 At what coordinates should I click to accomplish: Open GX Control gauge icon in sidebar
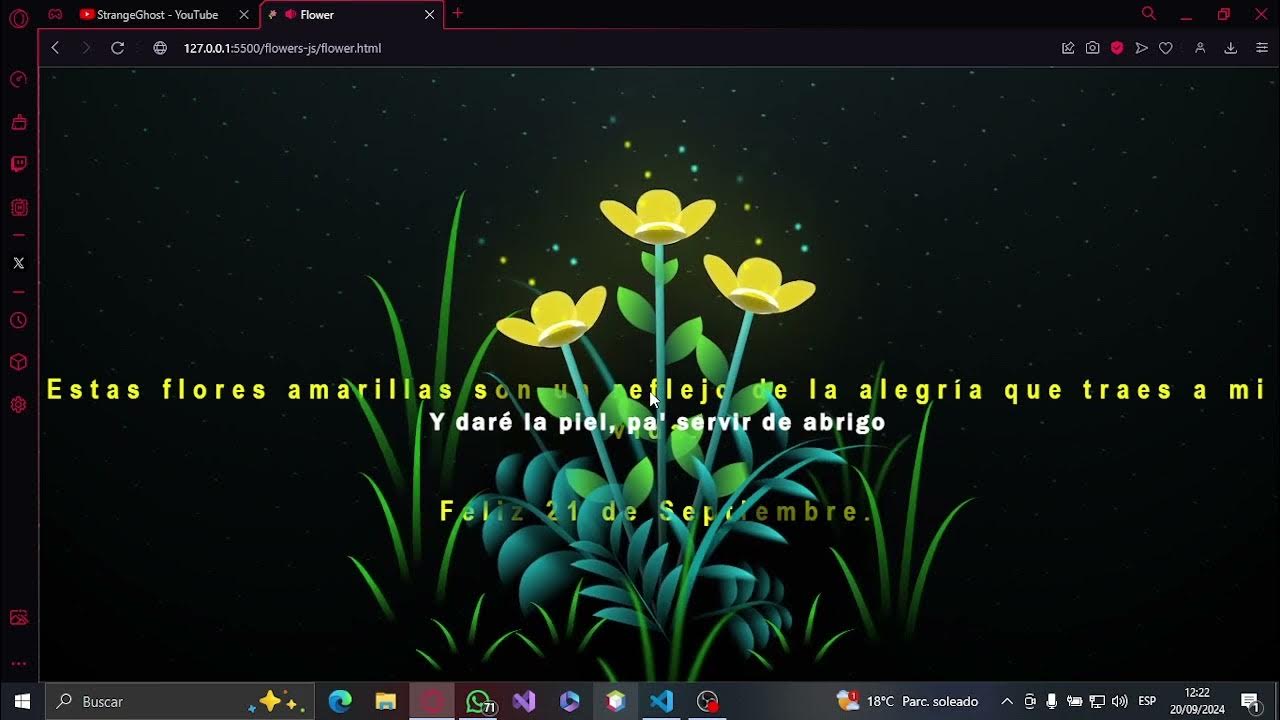[18, 80]
